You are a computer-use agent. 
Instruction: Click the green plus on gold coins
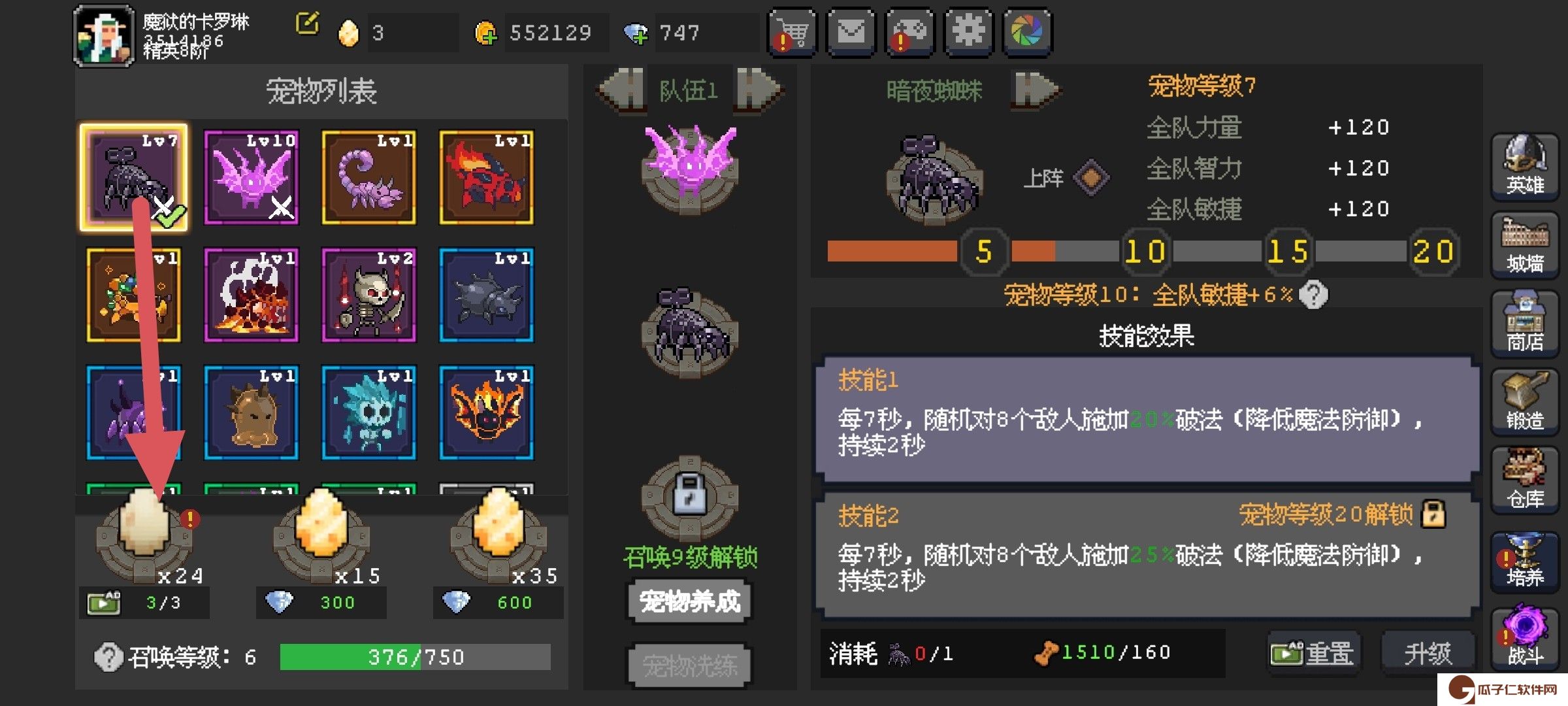pos(485,33)
